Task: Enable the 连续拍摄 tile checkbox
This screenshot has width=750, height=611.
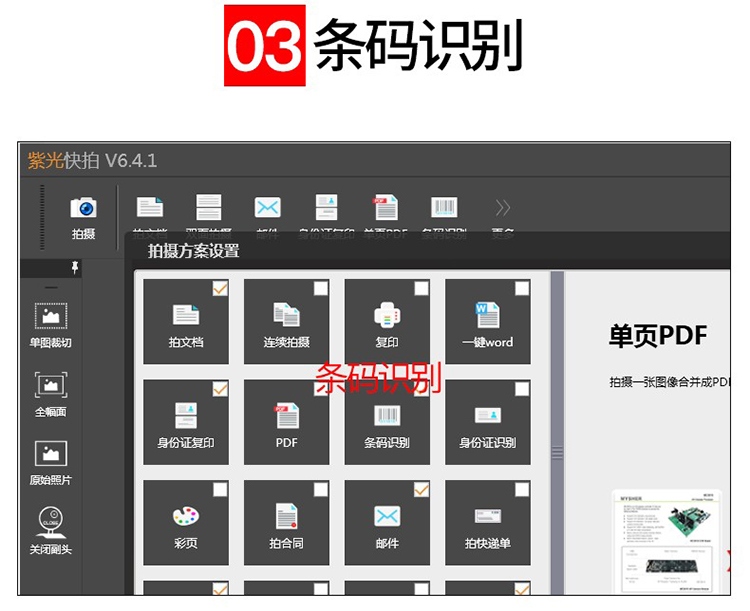Action: [321, 289]
